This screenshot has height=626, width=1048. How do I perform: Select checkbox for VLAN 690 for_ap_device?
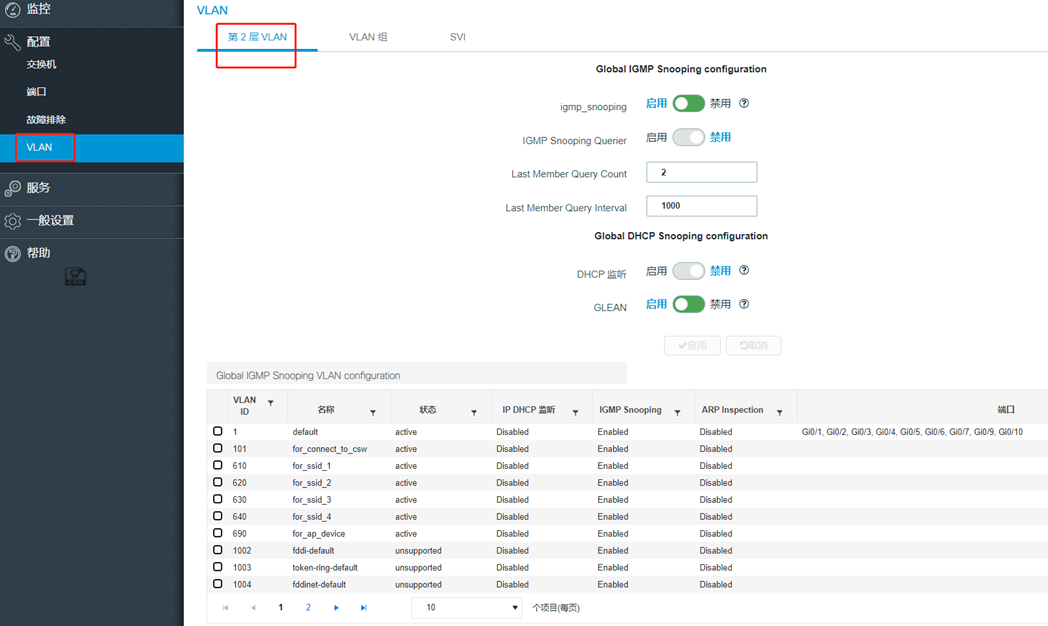(218, 533)
